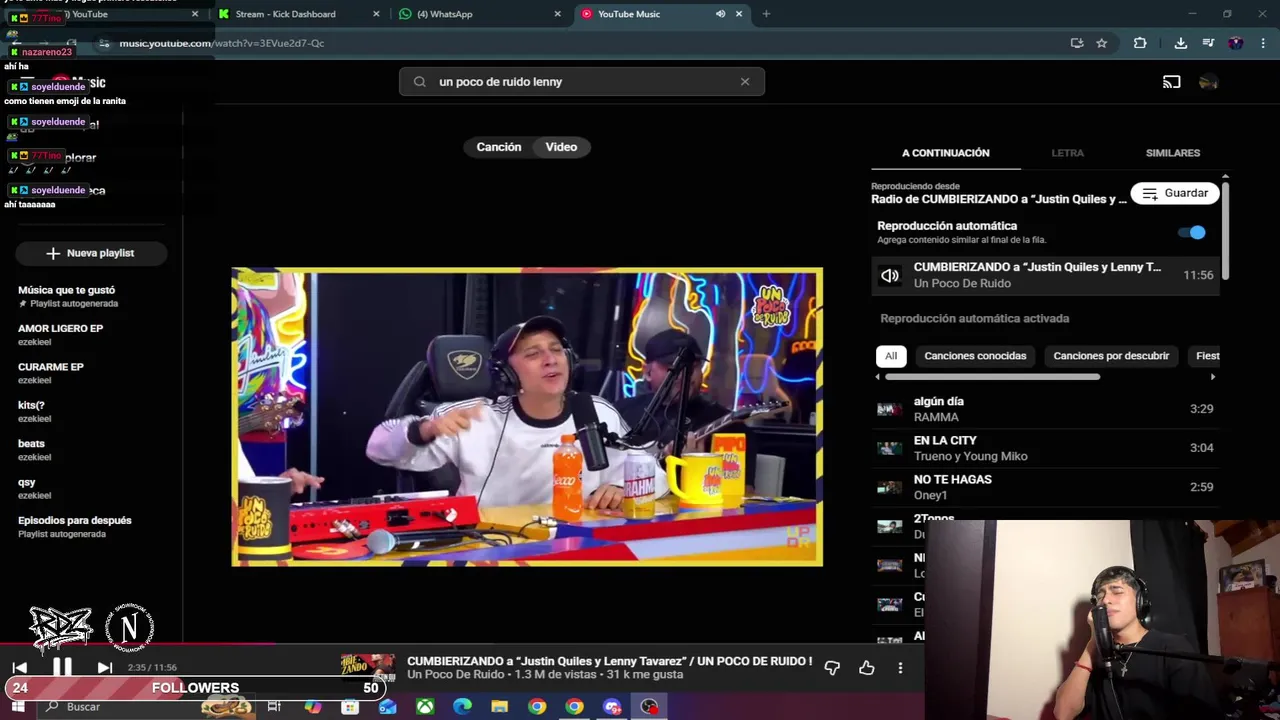
Task: Open OBS Studio from taskbar
Action: 650,707
